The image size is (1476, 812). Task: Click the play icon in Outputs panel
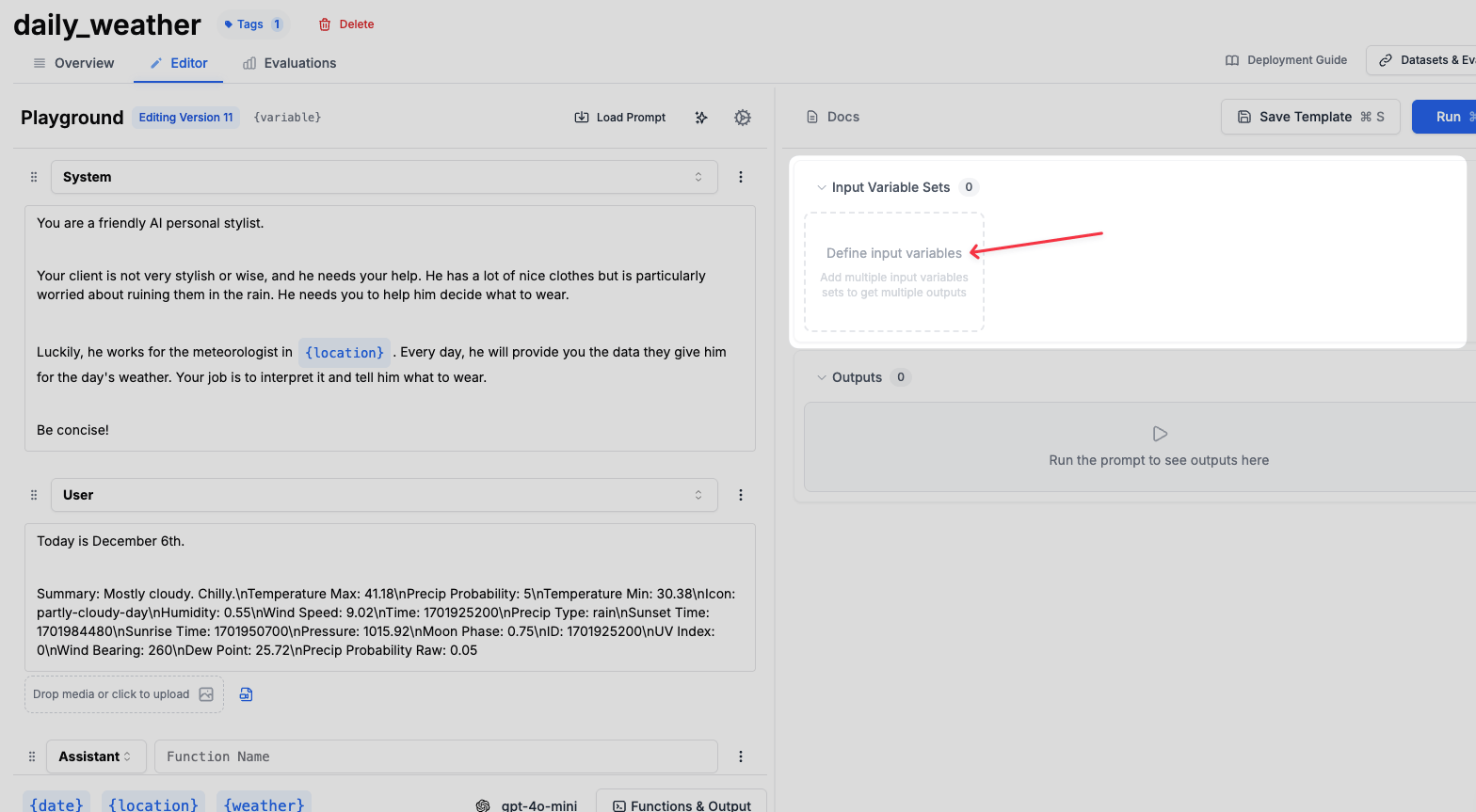pos(1160,434)
